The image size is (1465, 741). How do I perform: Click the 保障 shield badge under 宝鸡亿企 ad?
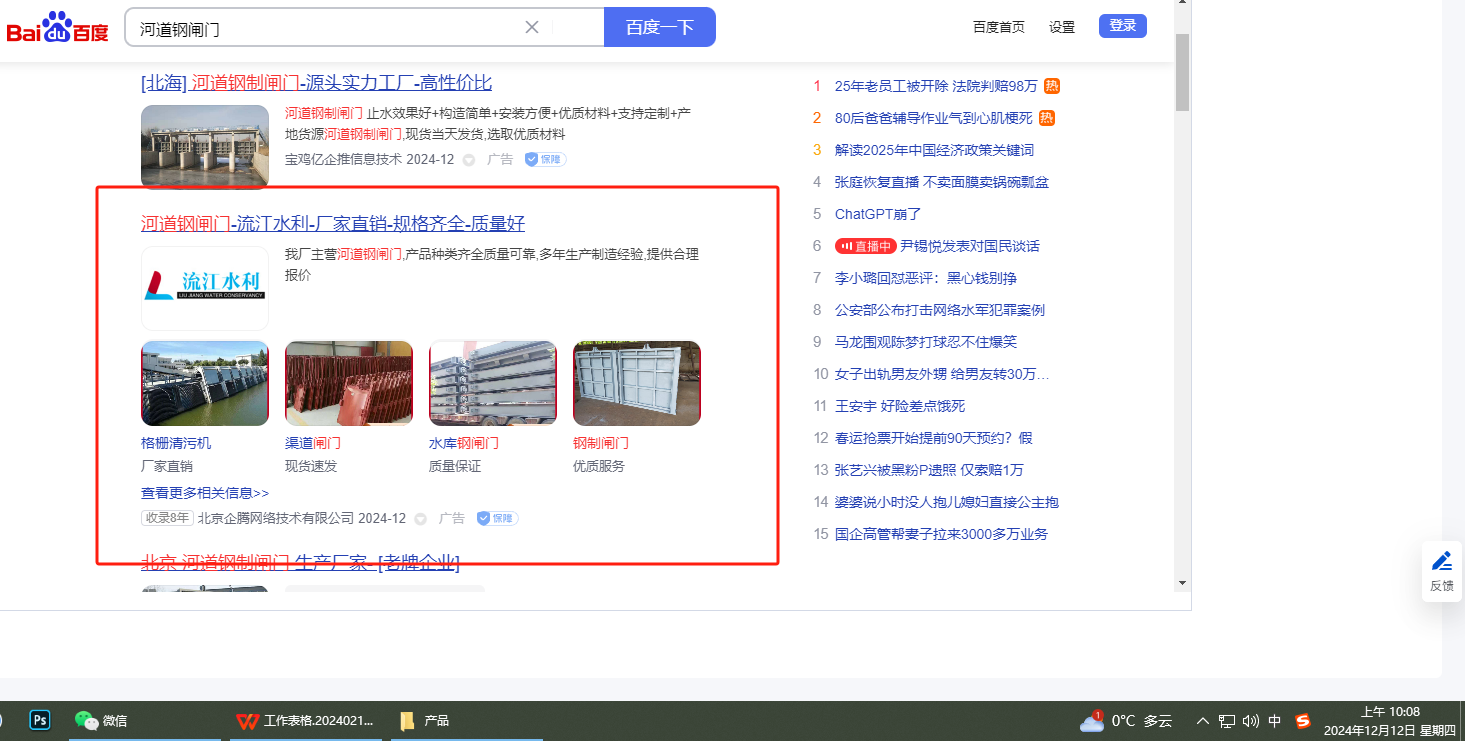pyautogui.click(x=545, y=159)
